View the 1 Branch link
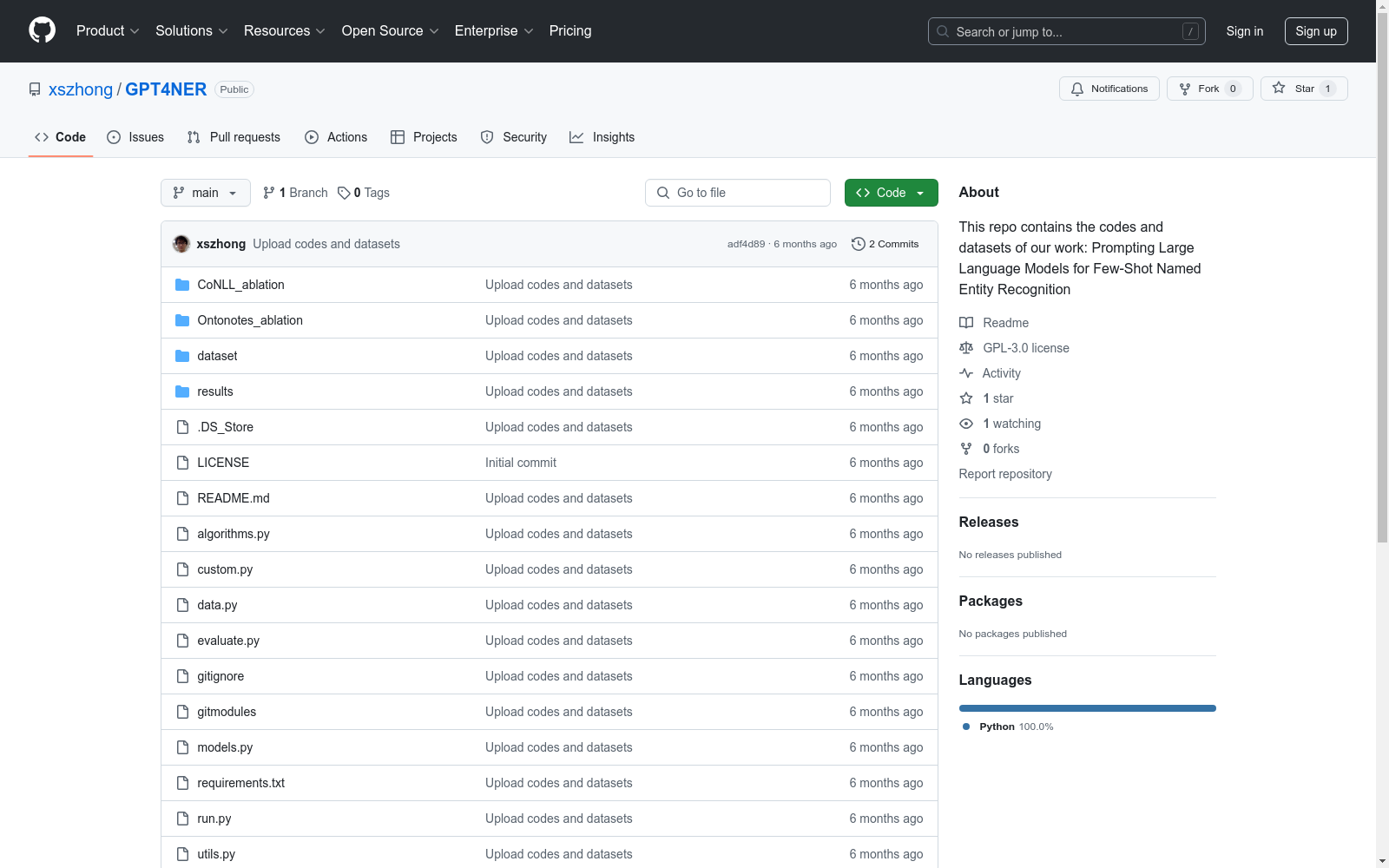This screenshot has height=868, width=1389. click(295, 193)
